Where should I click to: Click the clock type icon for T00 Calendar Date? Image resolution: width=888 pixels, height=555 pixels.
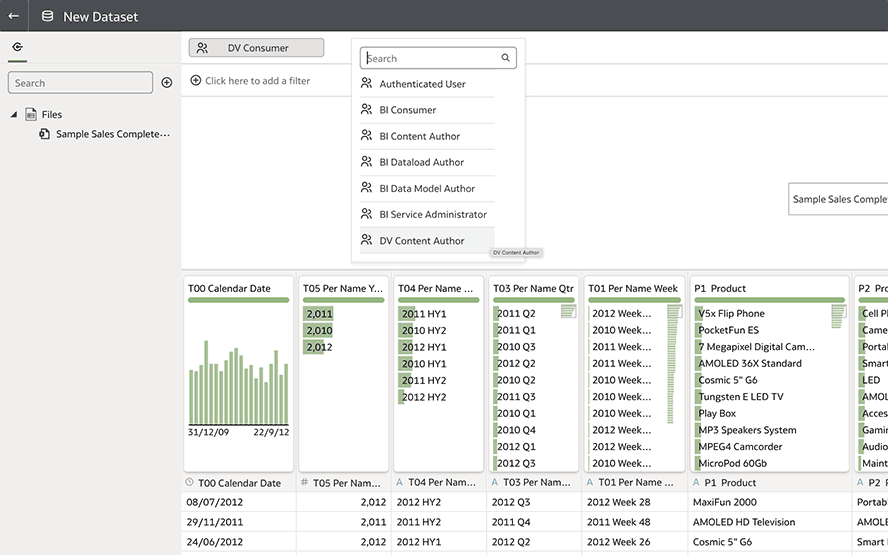[190, 482]
